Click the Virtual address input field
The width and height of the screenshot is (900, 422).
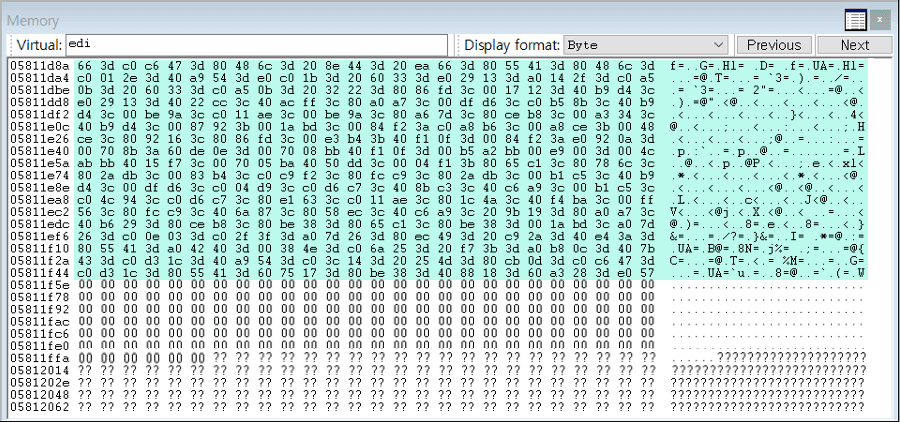[256, 45]
